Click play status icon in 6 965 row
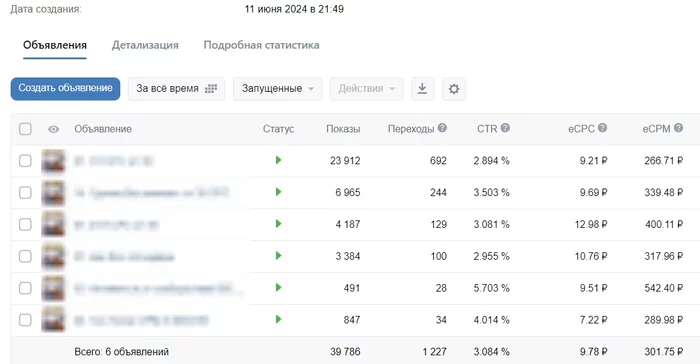Image resolution: width=700 pixels, height=364 pixels. tap(278, 192)
